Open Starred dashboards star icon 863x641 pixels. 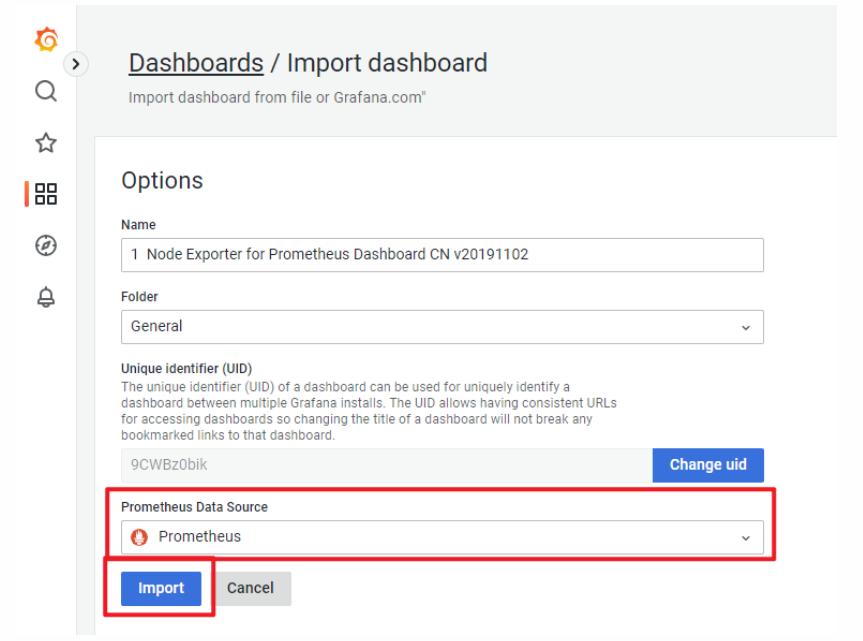[46, 143]
